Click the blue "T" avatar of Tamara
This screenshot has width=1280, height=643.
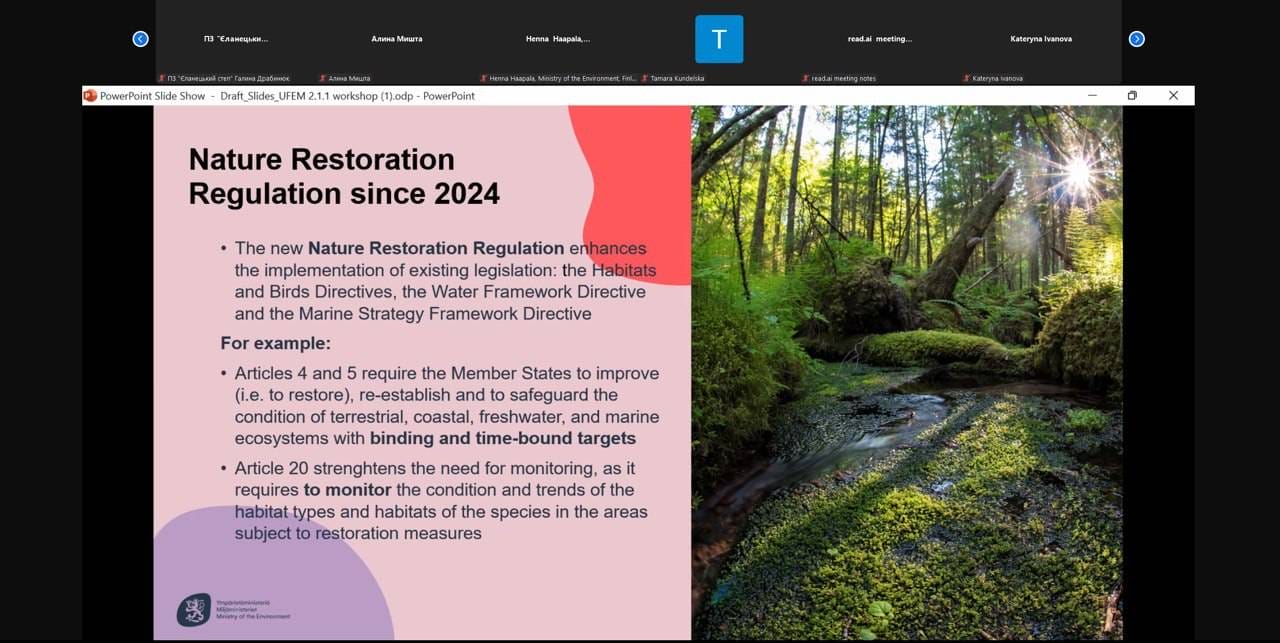coord(719,39)
